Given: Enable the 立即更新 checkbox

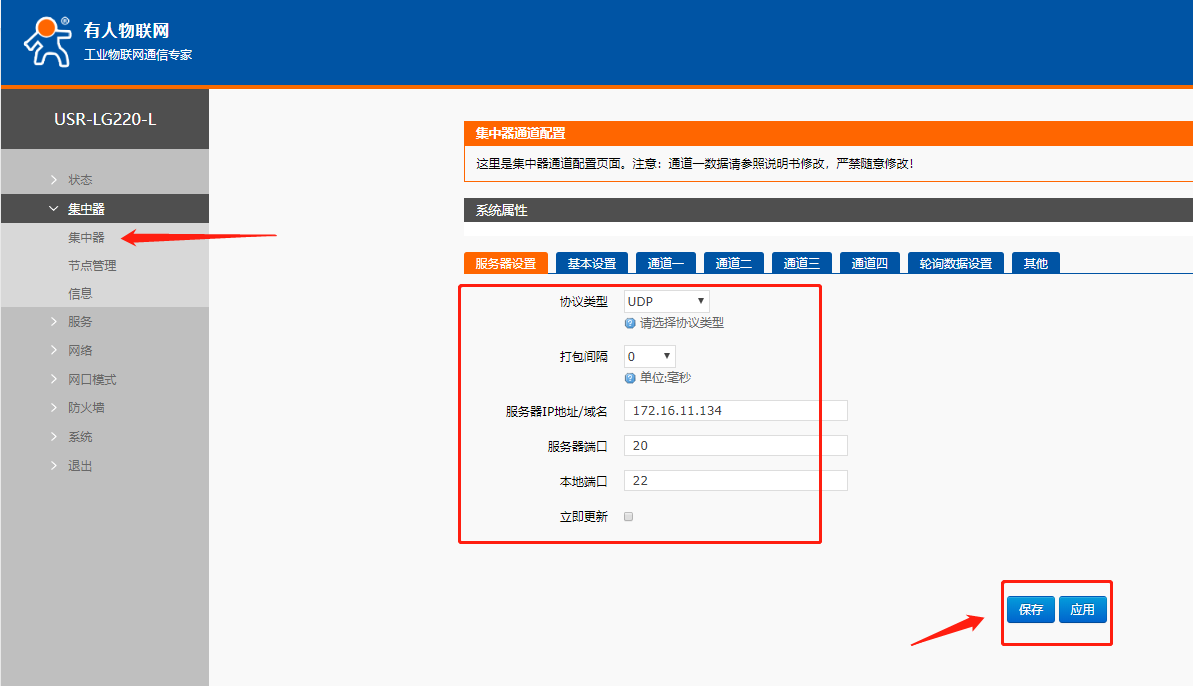Looking at the screenshot, I should click(629, 517).
